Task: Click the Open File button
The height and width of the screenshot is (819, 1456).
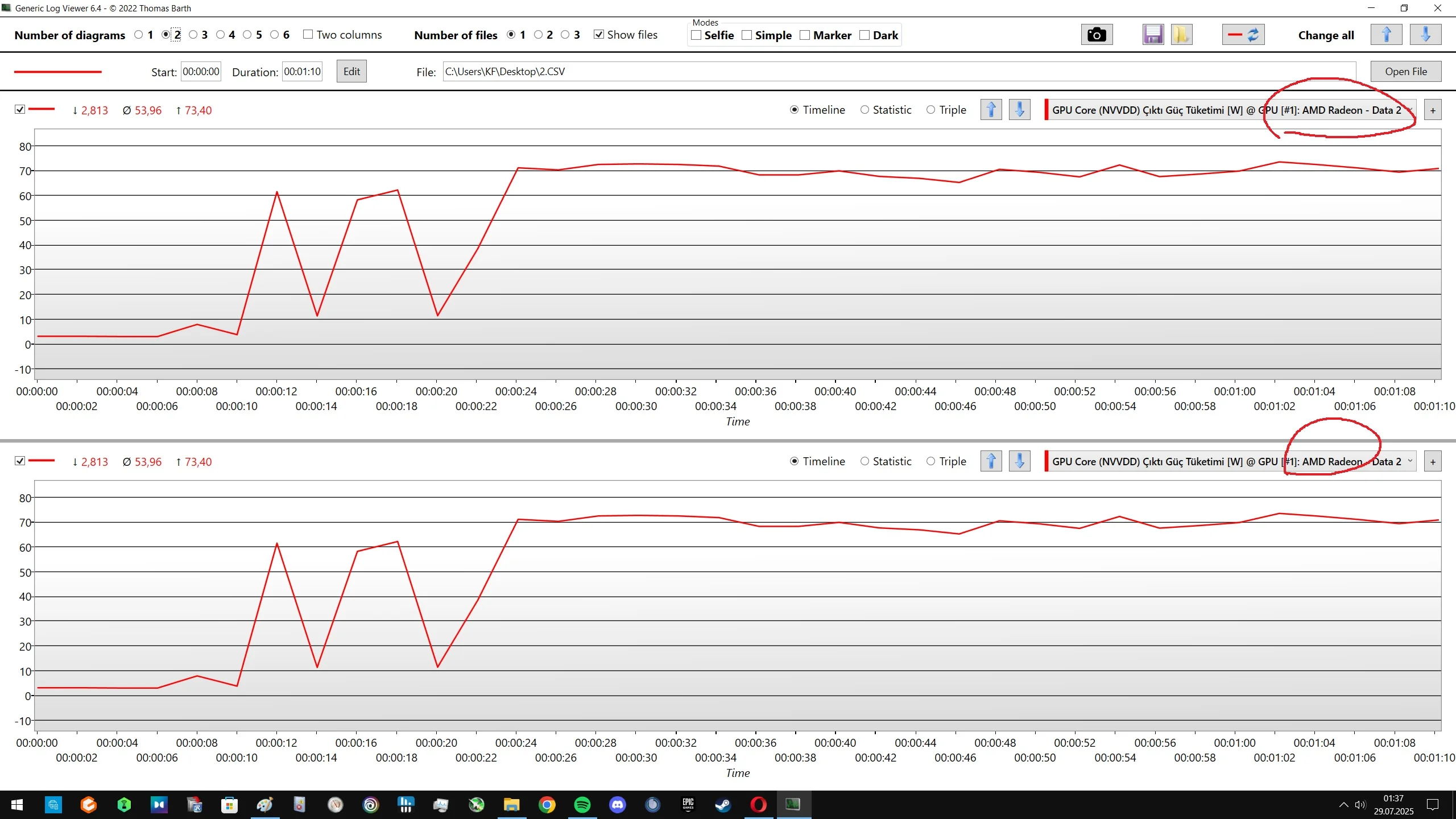Action: click(1405, 72)
